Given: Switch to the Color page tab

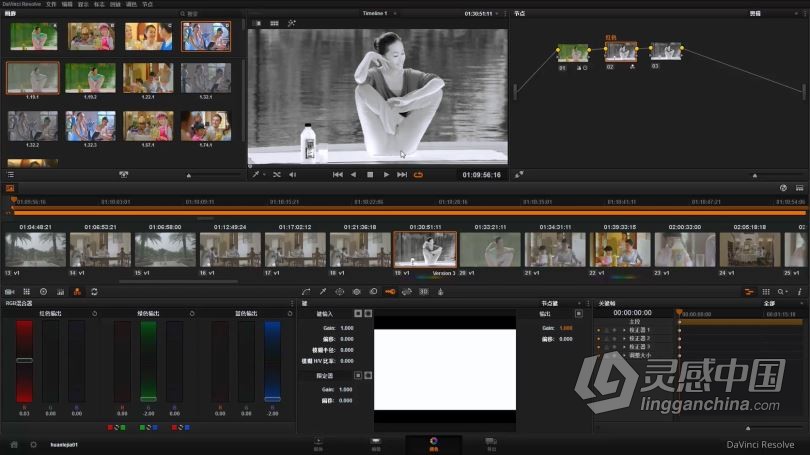Looking at the screenshot, I should tap(433, 444).
